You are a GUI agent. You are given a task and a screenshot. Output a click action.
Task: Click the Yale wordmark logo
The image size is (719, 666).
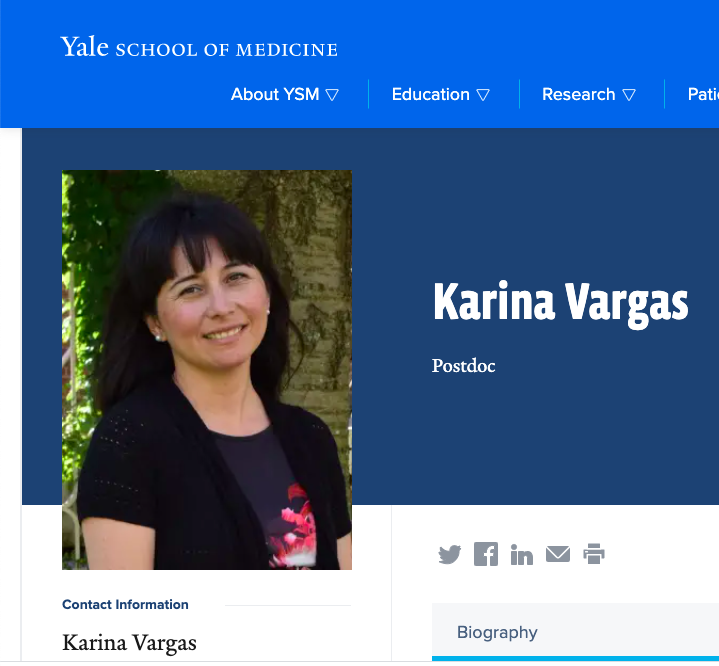point(84,47)
